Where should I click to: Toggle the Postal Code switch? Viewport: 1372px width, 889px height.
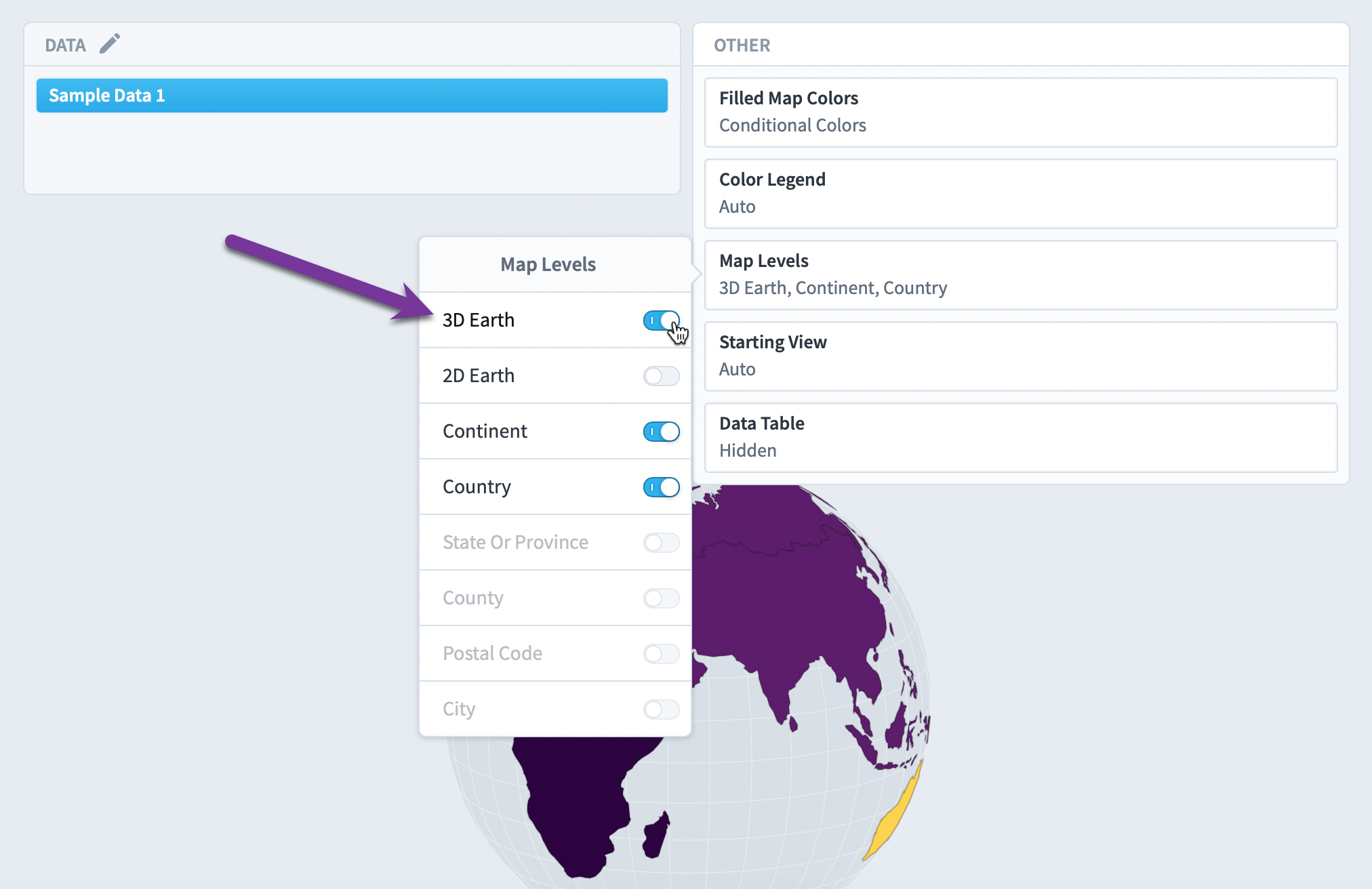coord(661,653)
